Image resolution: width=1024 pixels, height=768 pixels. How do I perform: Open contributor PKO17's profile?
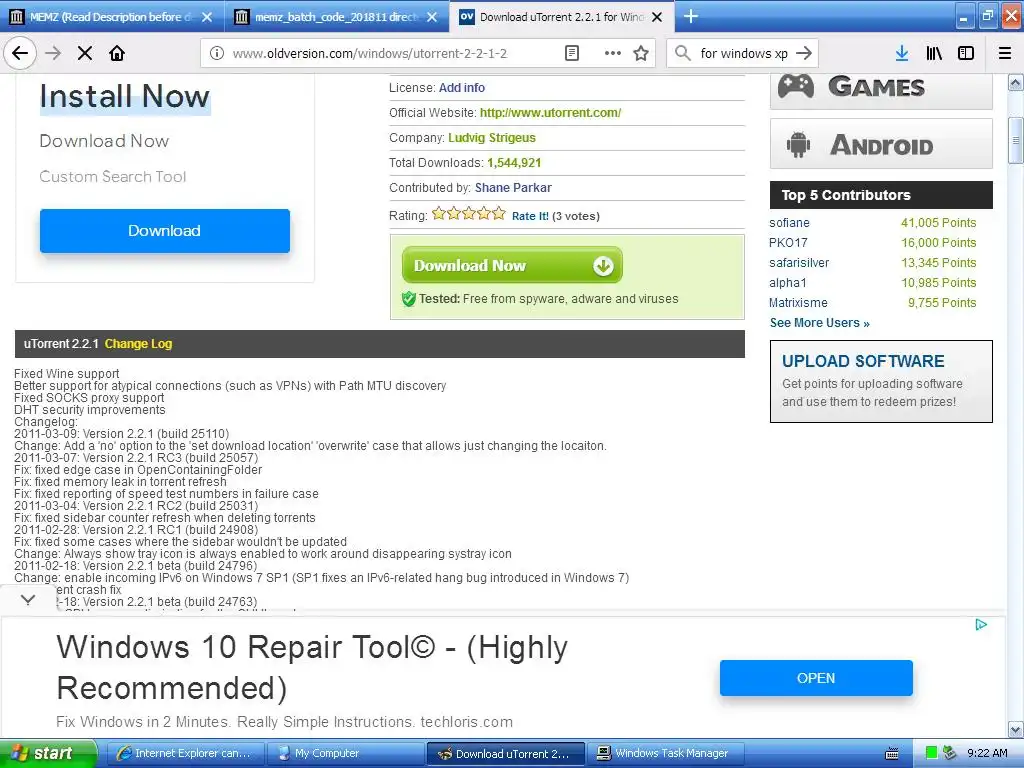788,242
